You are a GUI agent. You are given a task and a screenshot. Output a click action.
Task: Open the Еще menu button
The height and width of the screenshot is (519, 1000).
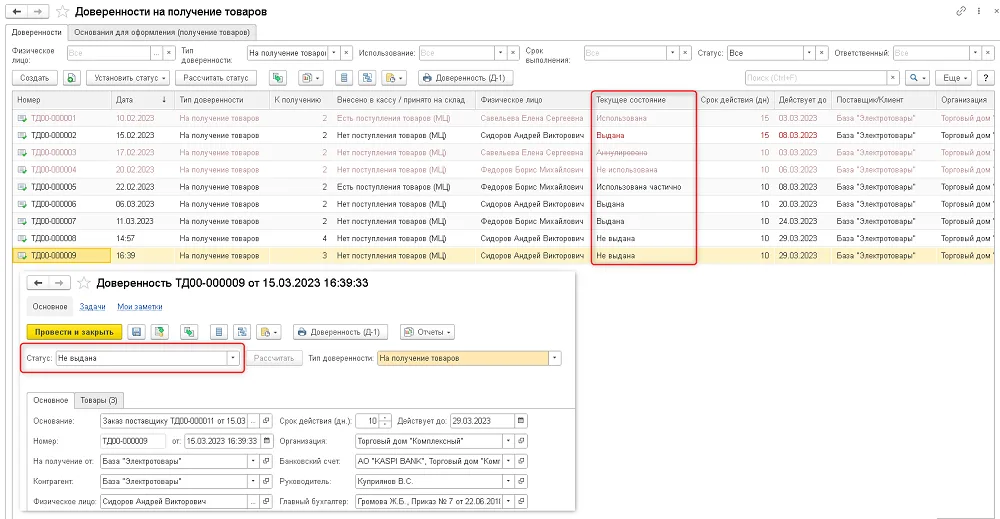(954, 78)
